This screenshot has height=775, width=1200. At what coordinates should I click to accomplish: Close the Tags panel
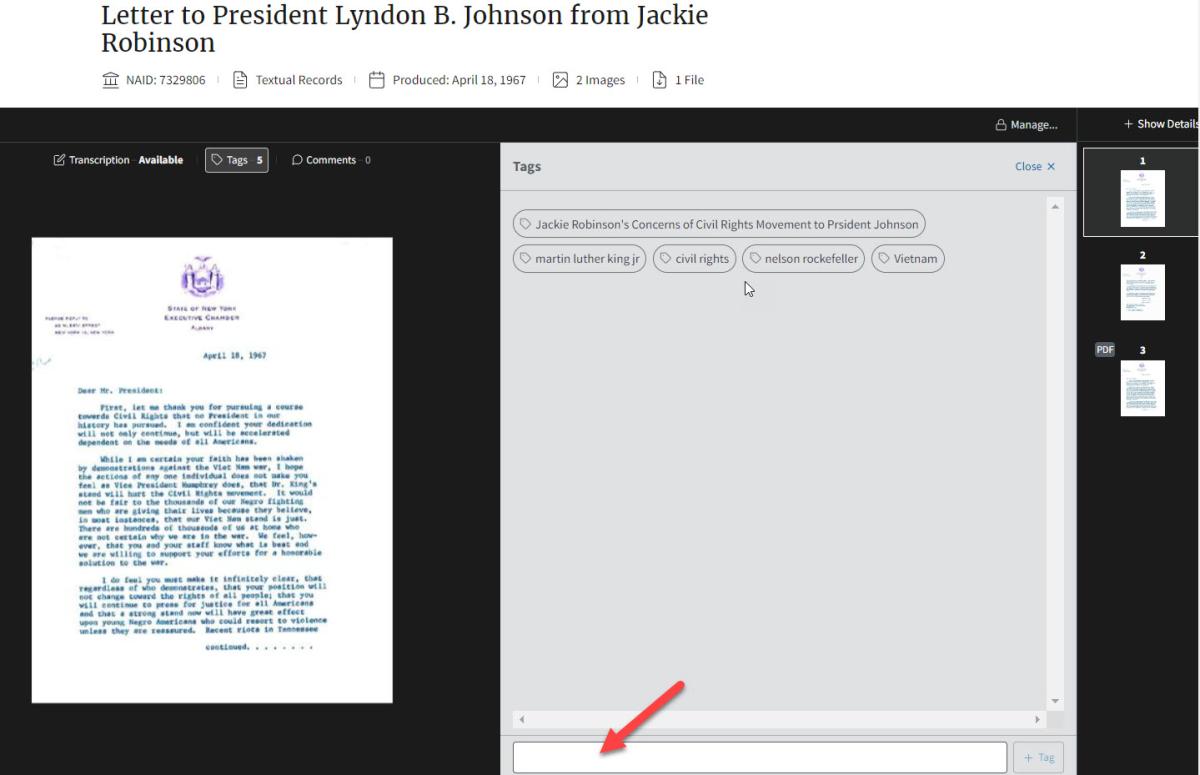(x=1034, y=167)
